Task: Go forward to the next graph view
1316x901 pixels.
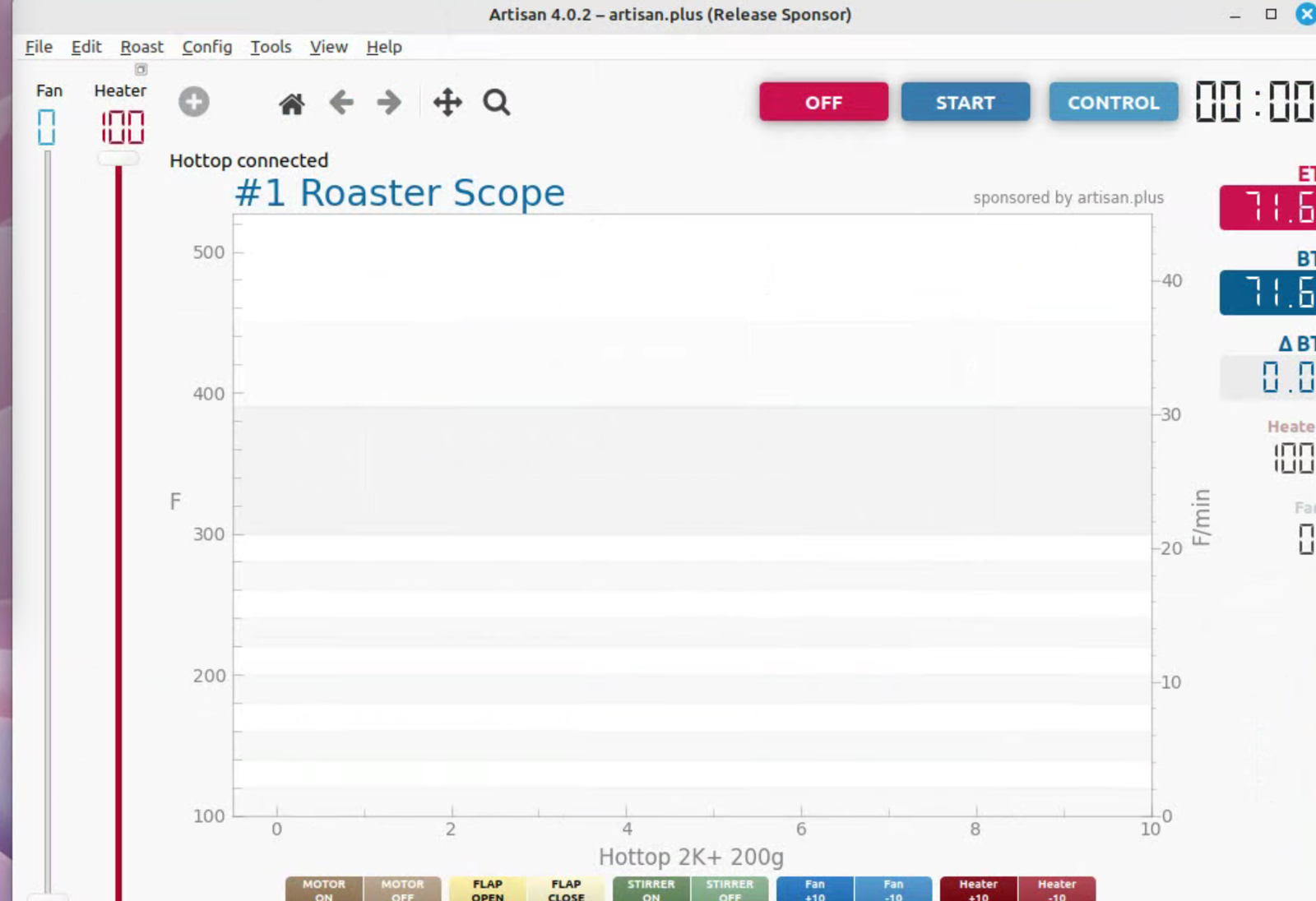Action: click(x=389, y=103)
